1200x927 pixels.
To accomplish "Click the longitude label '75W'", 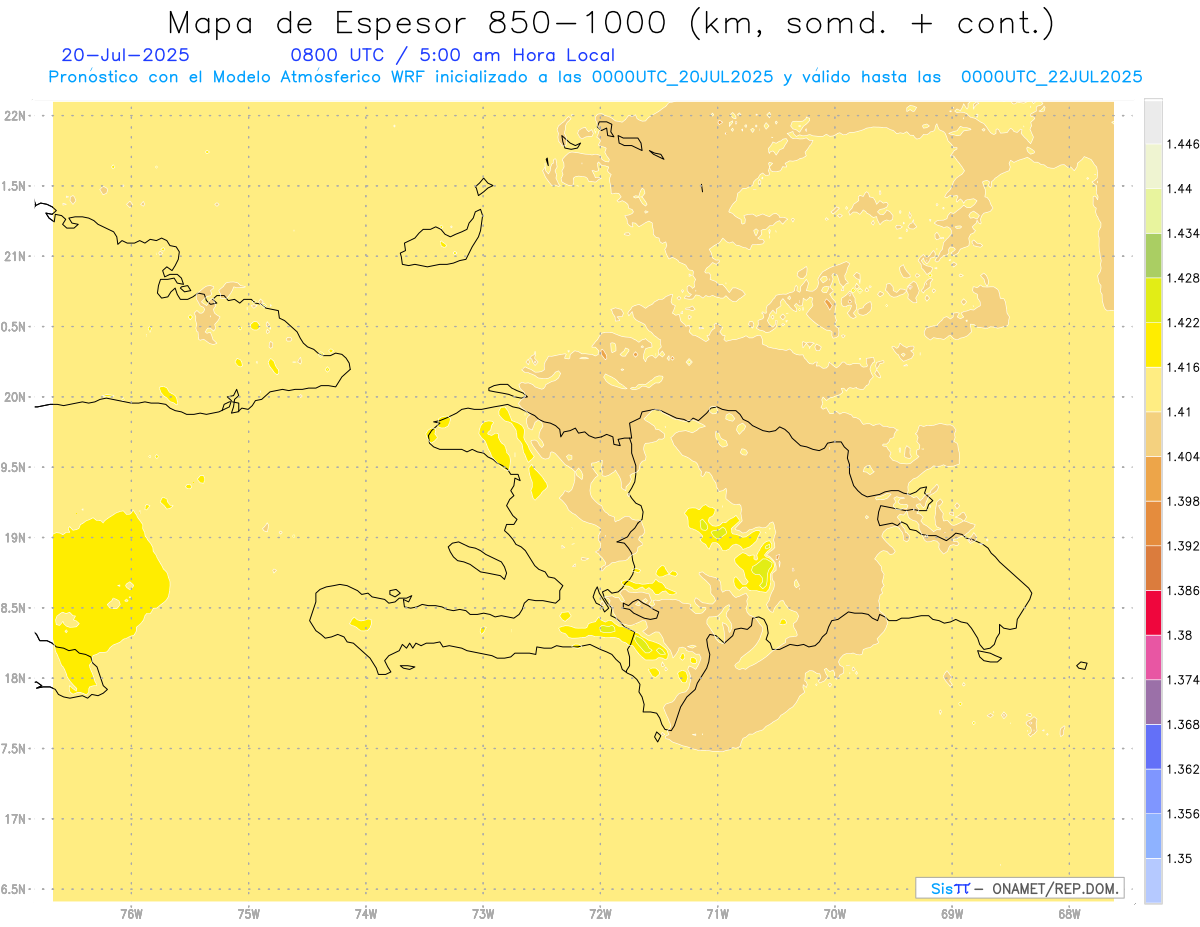I will (248, 913).
